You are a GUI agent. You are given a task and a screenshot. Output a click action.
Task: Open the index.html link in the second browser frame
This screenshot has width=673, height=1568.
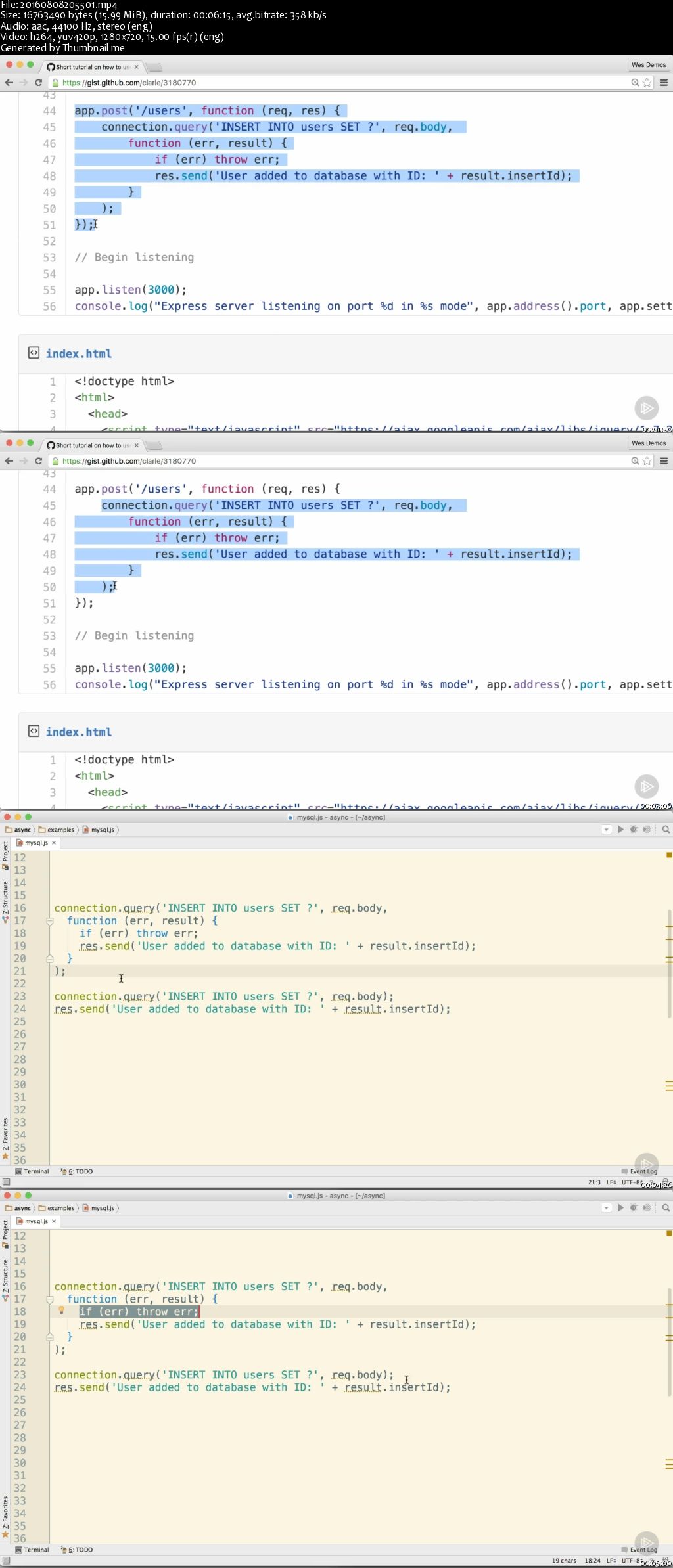tap(79, 732)
